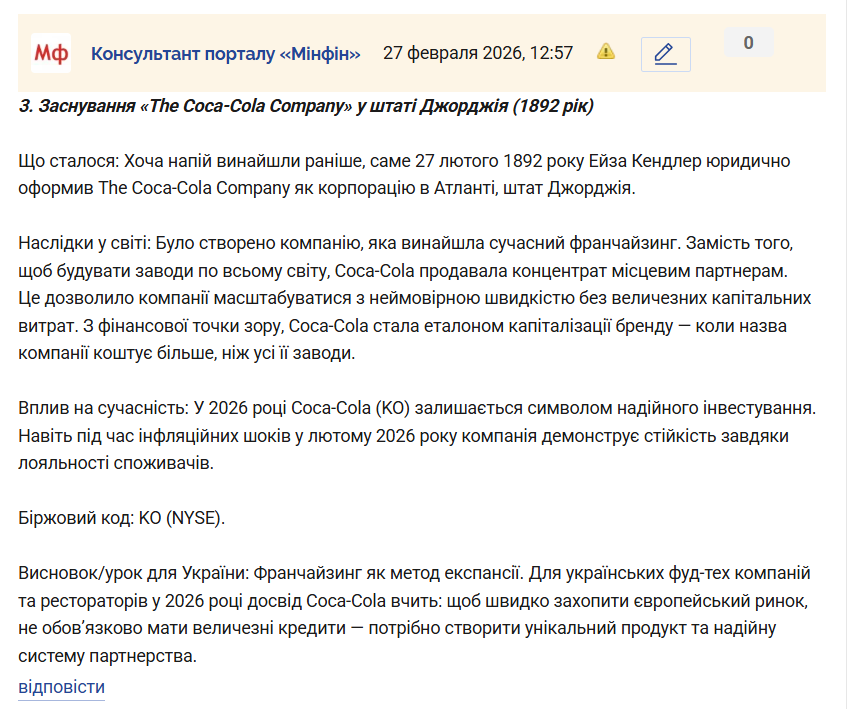
Task: Open Консультант порталу «Мінфін» profile link
Action: click(226, 54)
